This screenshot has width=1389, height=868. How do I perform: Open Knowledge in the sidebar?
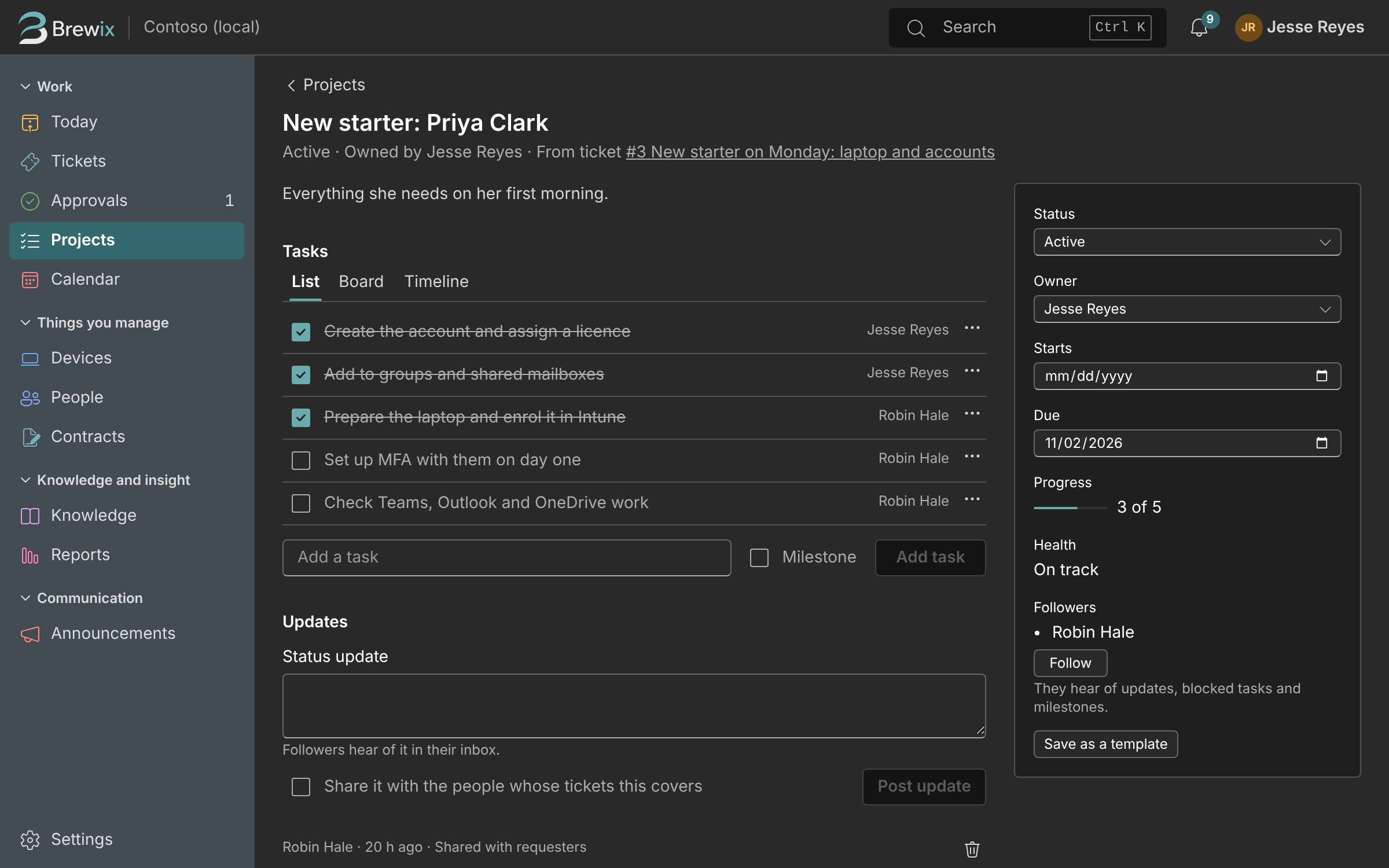[x=127, y=516]
